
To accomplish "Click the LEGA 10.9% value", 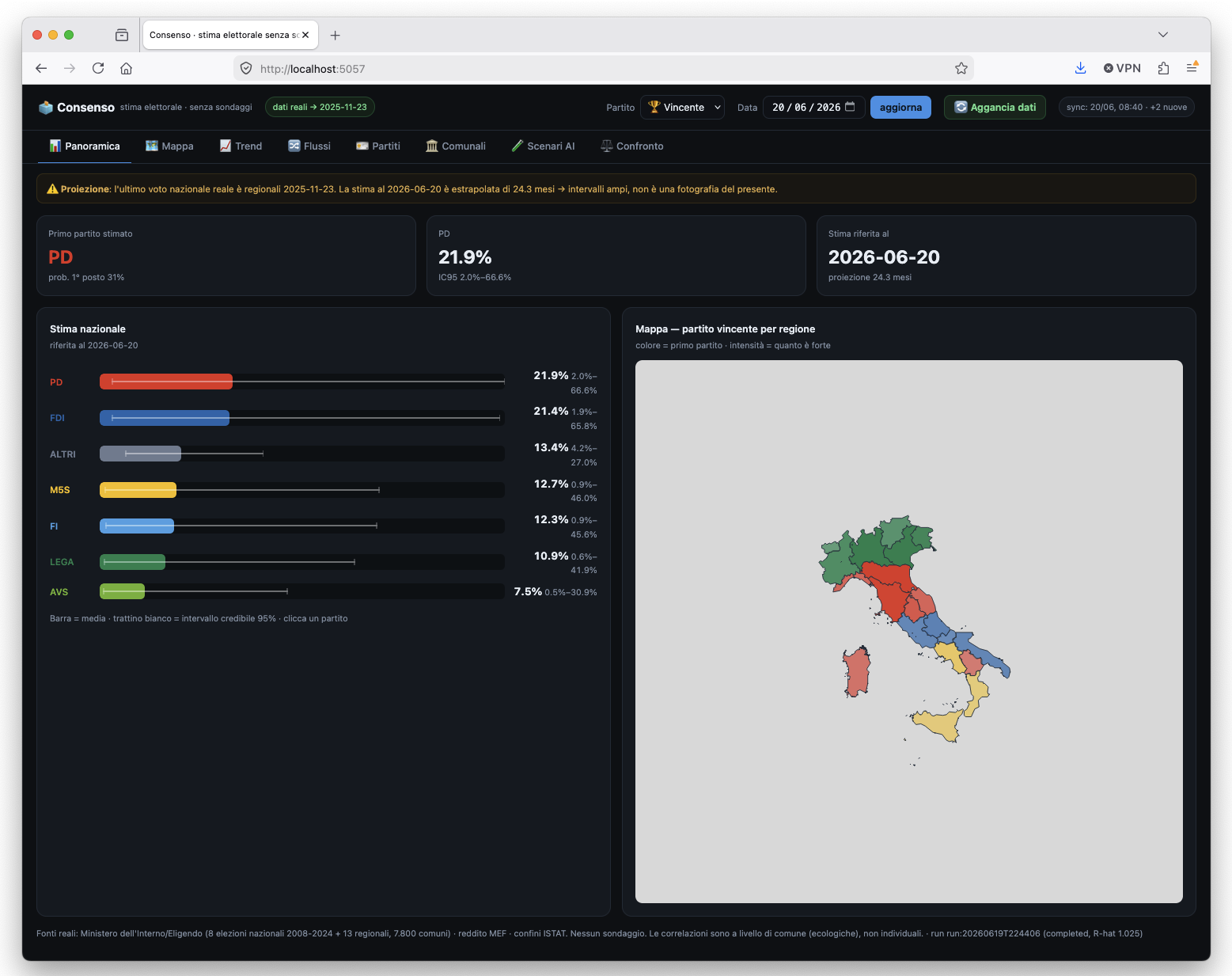I will click(x=551, y=556).
